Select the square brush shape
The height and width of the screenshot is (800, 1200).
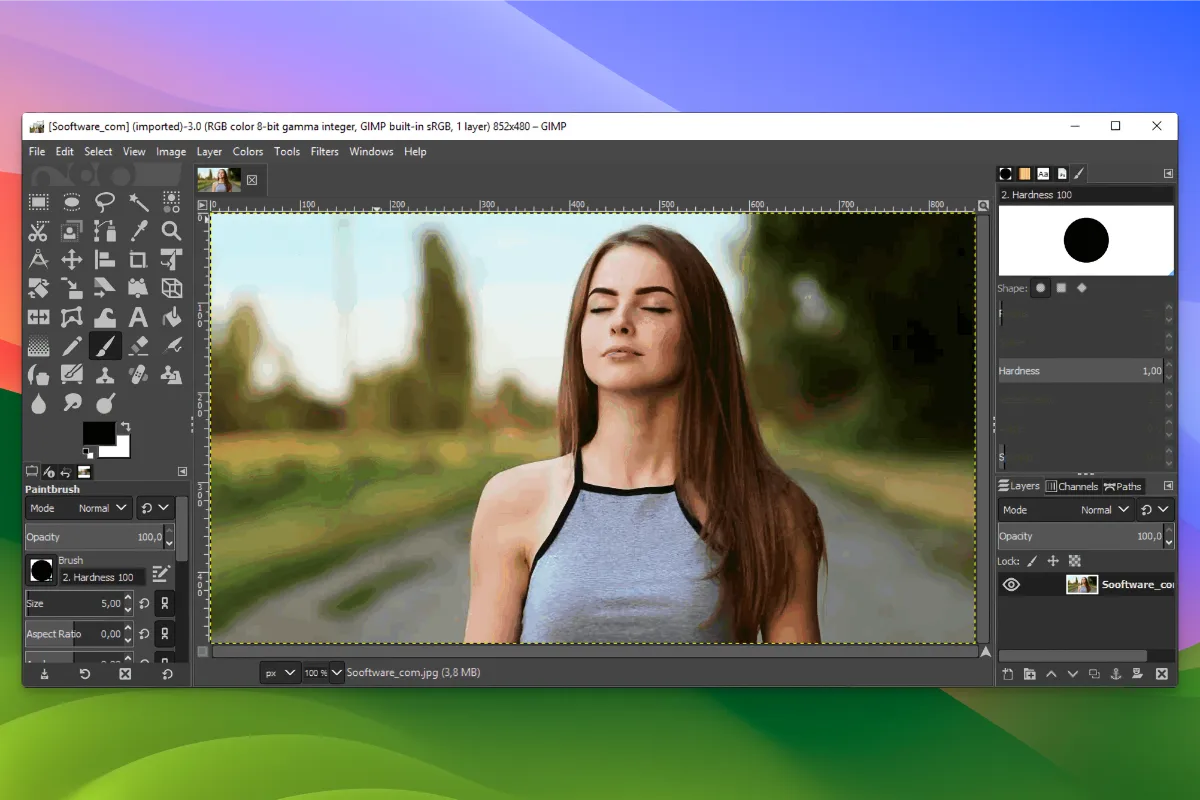[x=1061, y=288]
